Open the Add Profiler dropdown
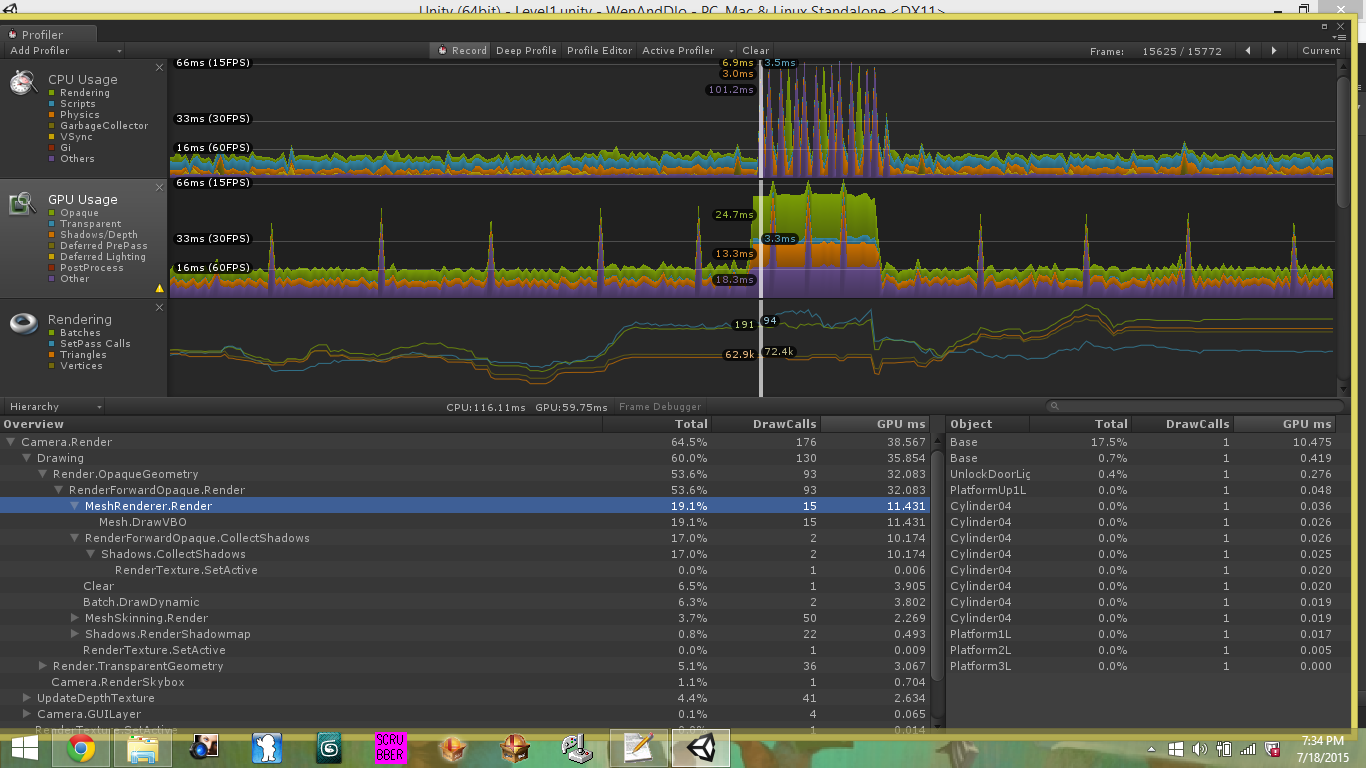This screenshot has width=1366, height=768. pos(64,50)
